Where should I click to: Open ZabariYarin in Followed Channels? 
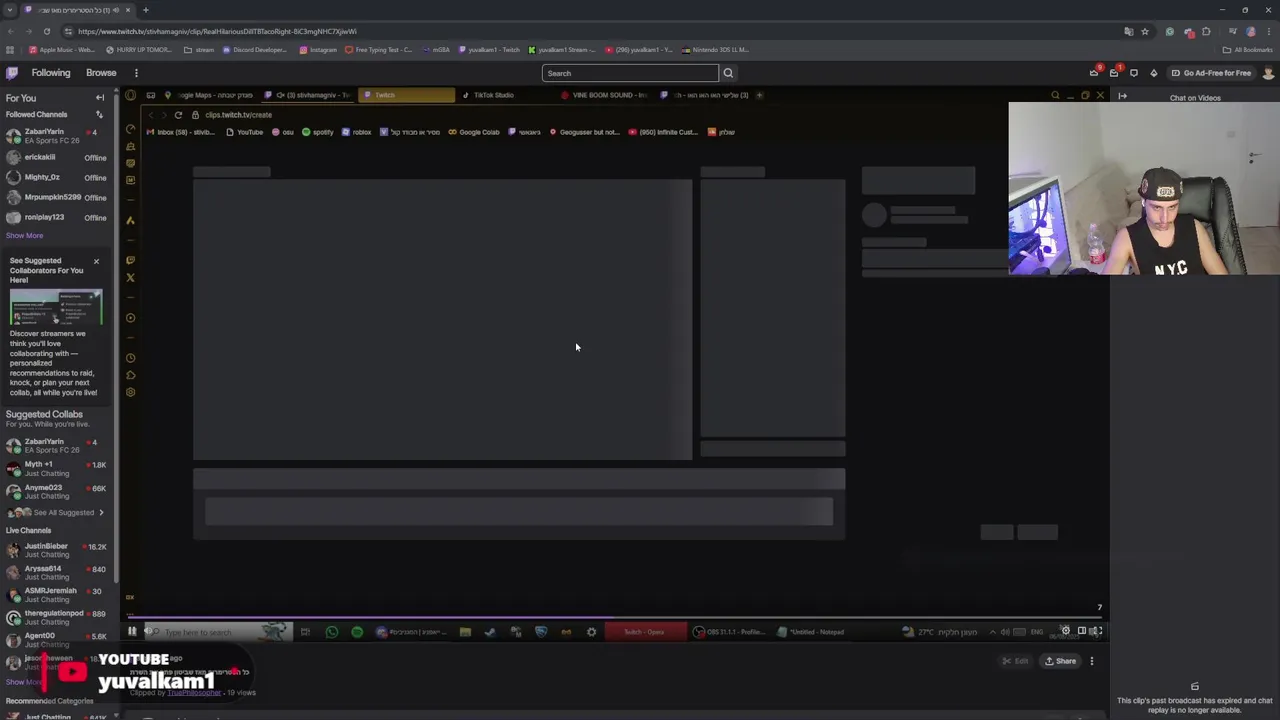tap(56, 136)
